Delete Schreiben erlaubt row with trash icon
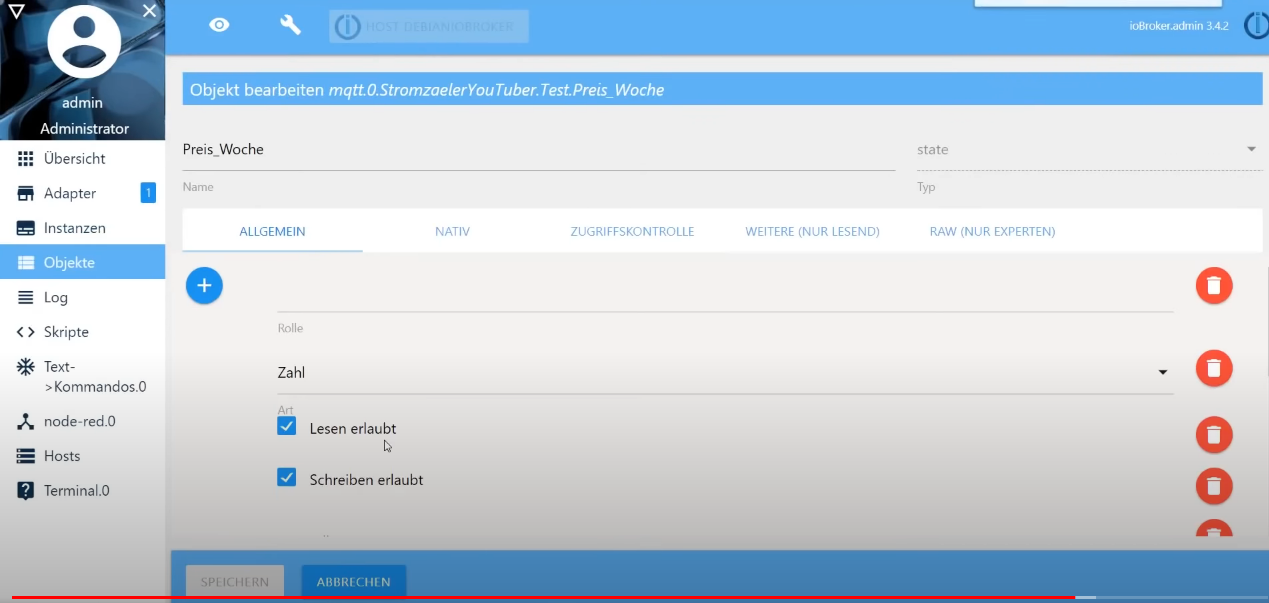Screen dimensions: 1269x603 [x=1214, y=486]
